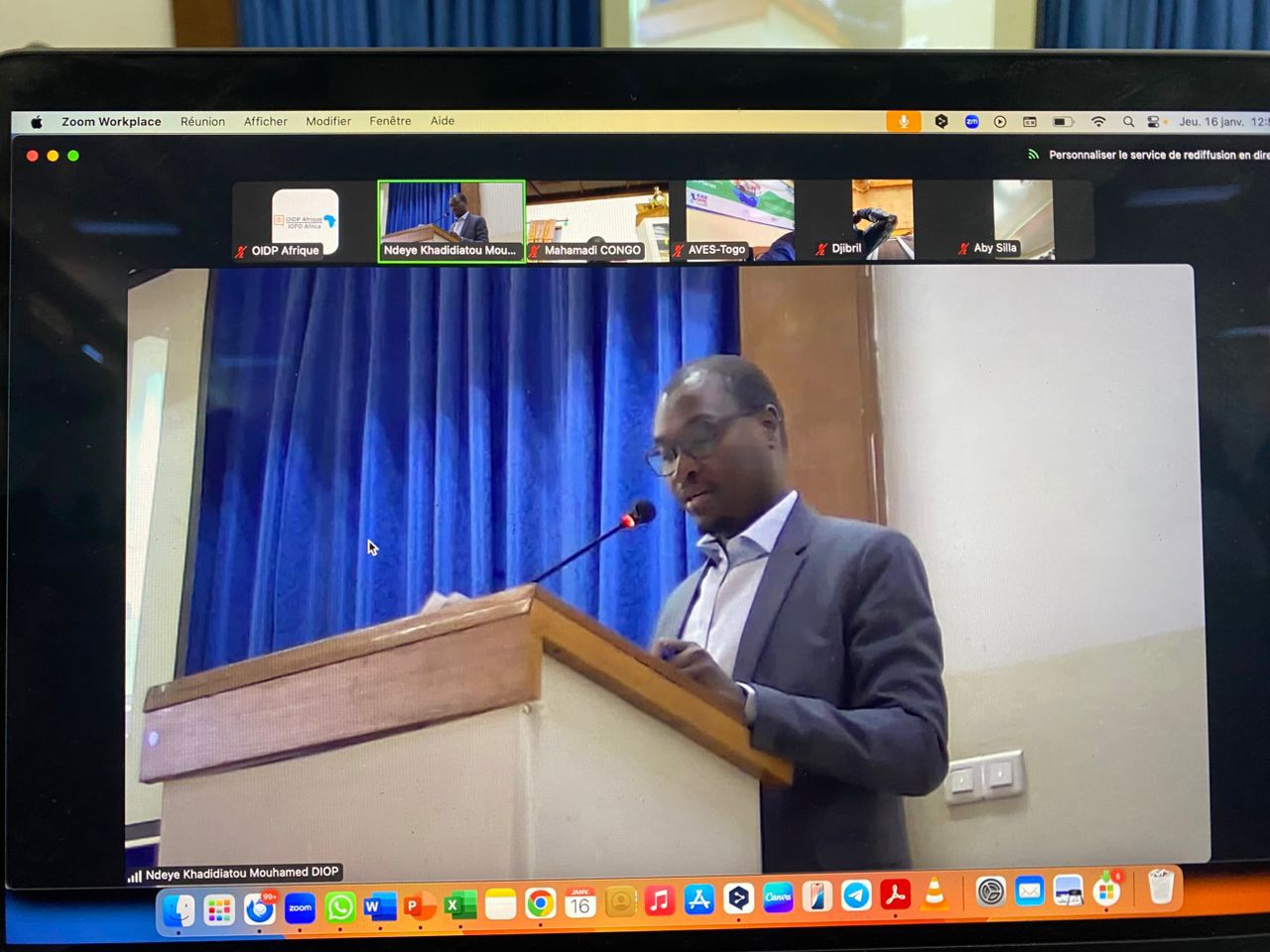Open the Fenêtre menu
The width and height of the screenshot is (1270, 952).
click(390, 121)
